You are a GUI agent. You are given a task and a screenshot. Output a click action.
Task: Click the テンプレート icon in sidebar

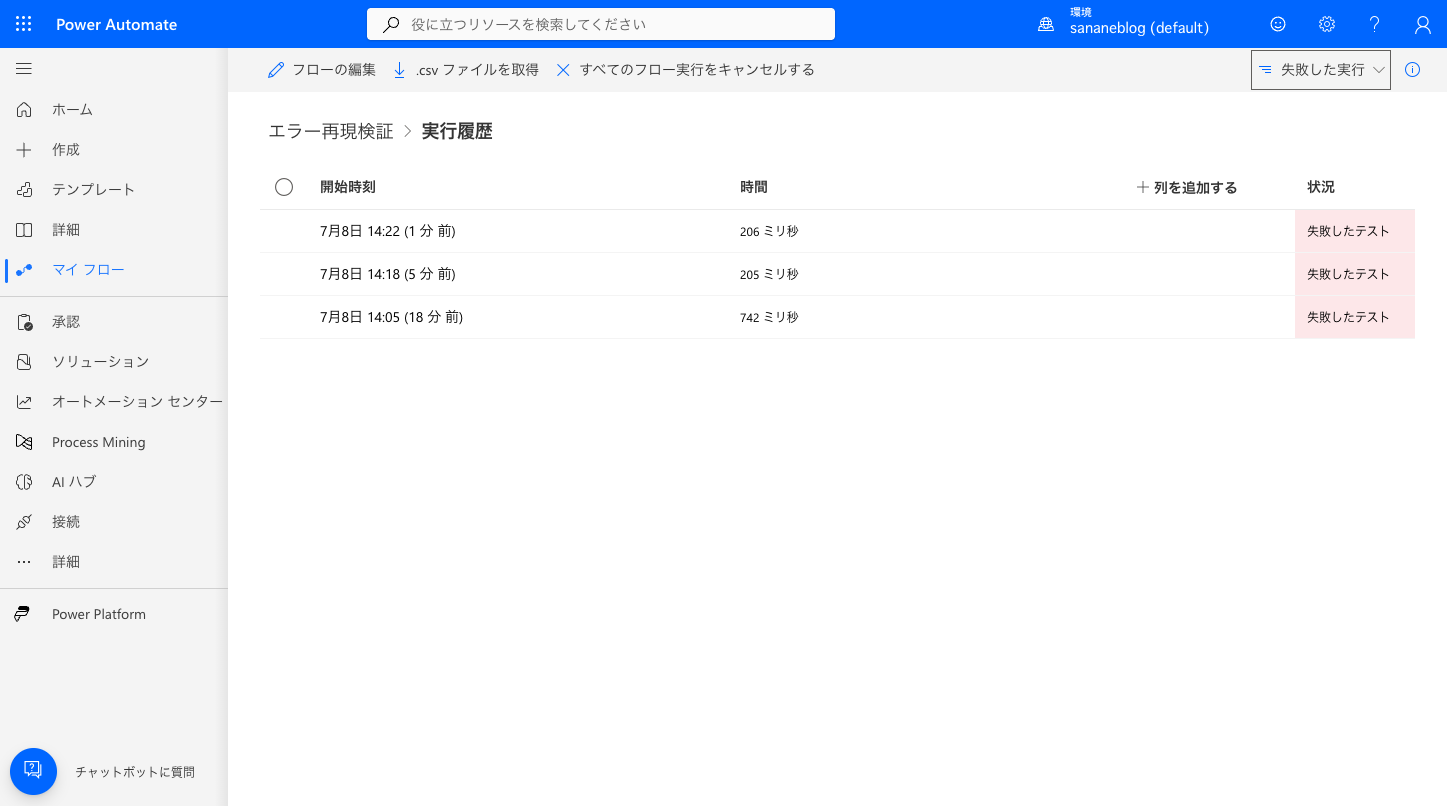click(x=24, y=190)
